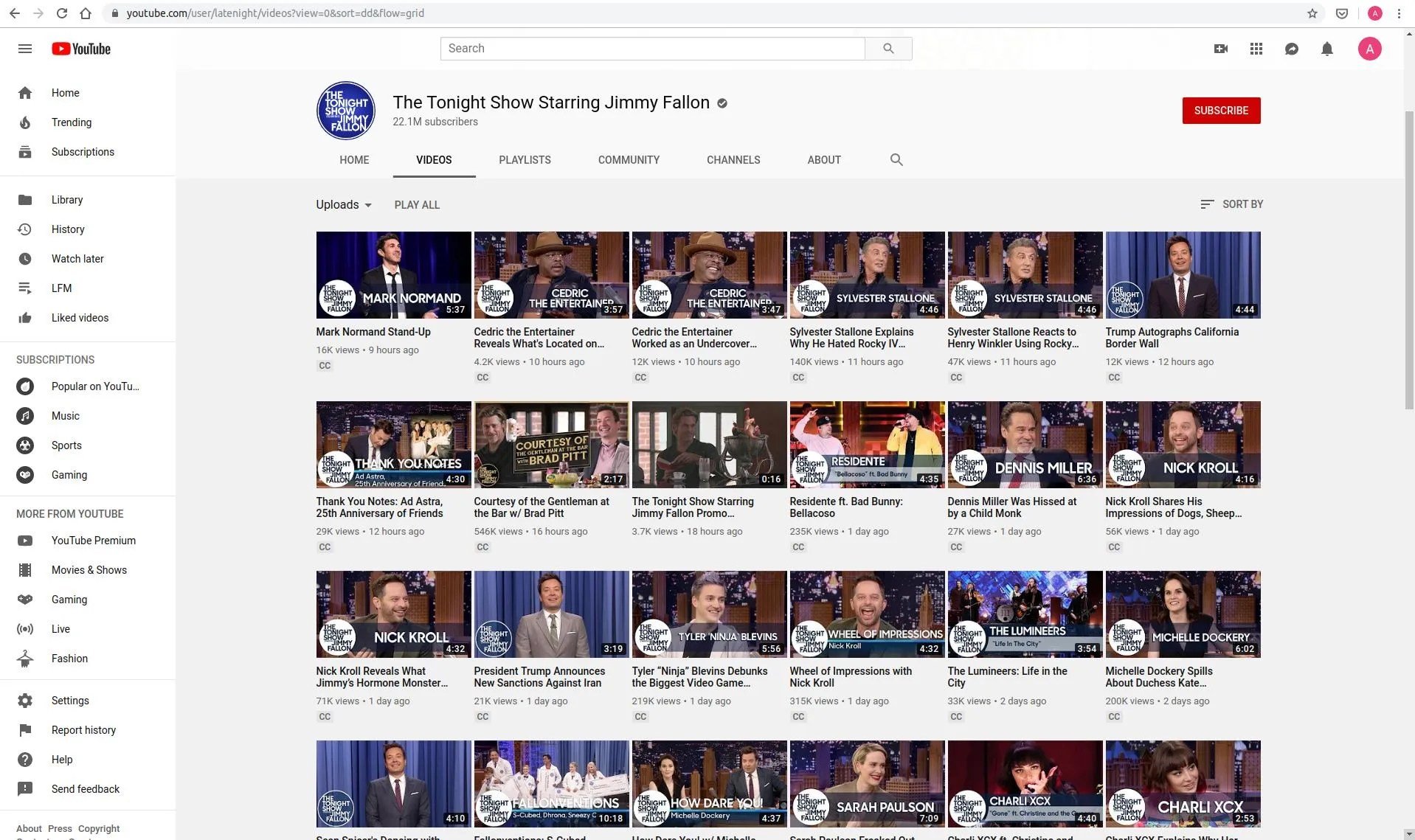The image size is (1415, 840).
Task: Click PLAY ALL
Action: pyautogui.click(x=417, y=205)
